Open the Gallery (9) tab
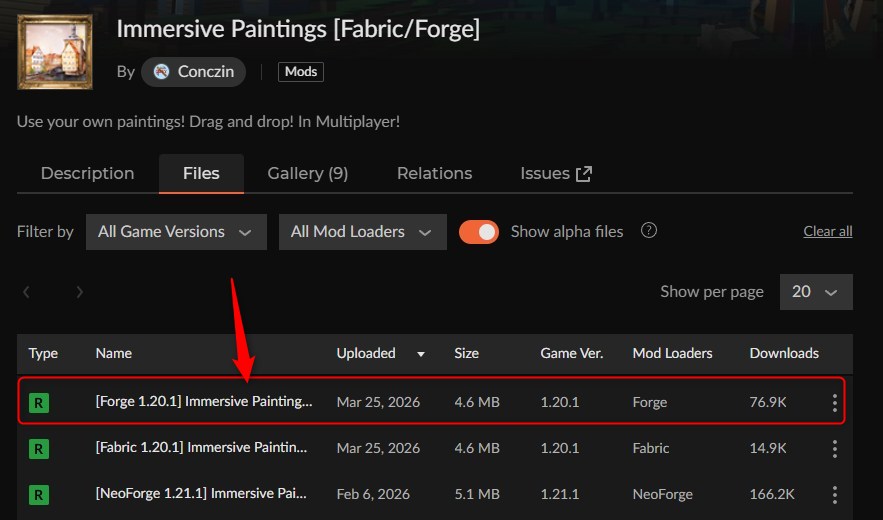883x520 pixels. click(x=307, y=174)
